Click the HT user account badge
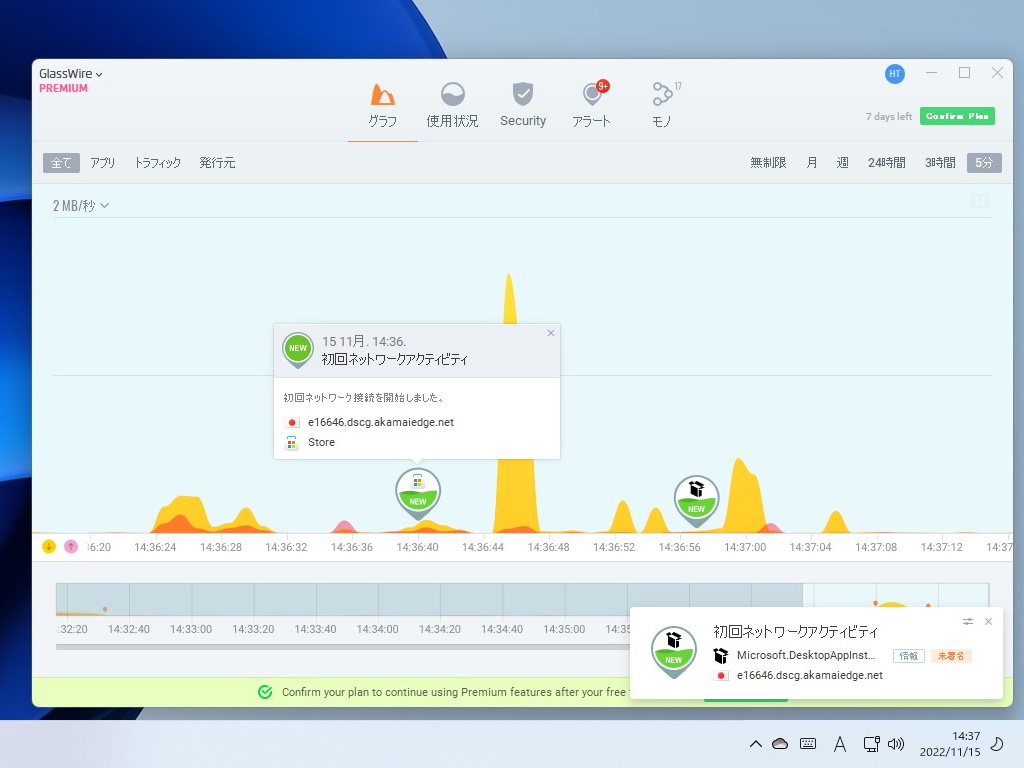 [x=894, y=73]
